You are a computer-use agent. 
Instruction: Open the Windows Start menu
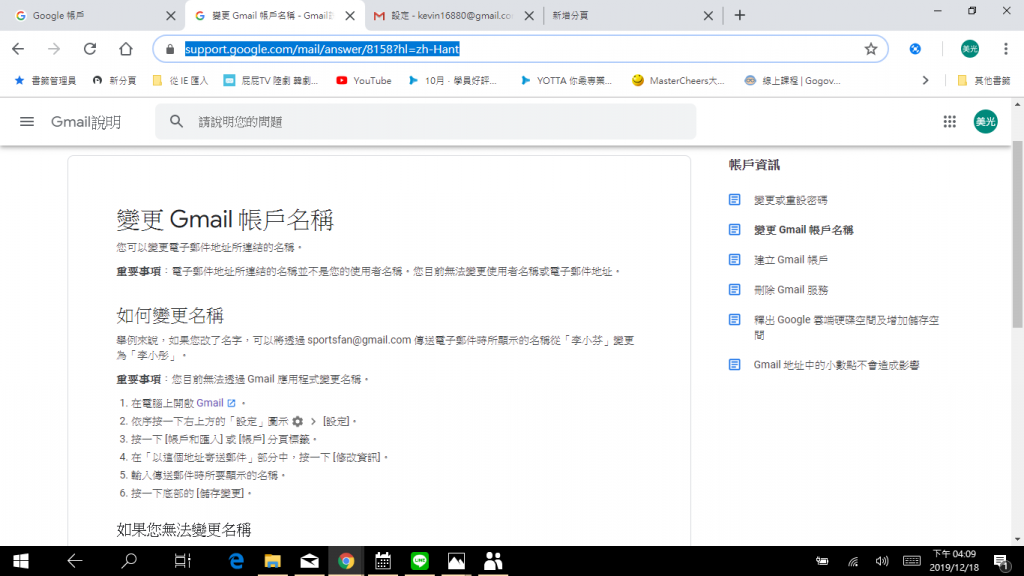point(21,561)
